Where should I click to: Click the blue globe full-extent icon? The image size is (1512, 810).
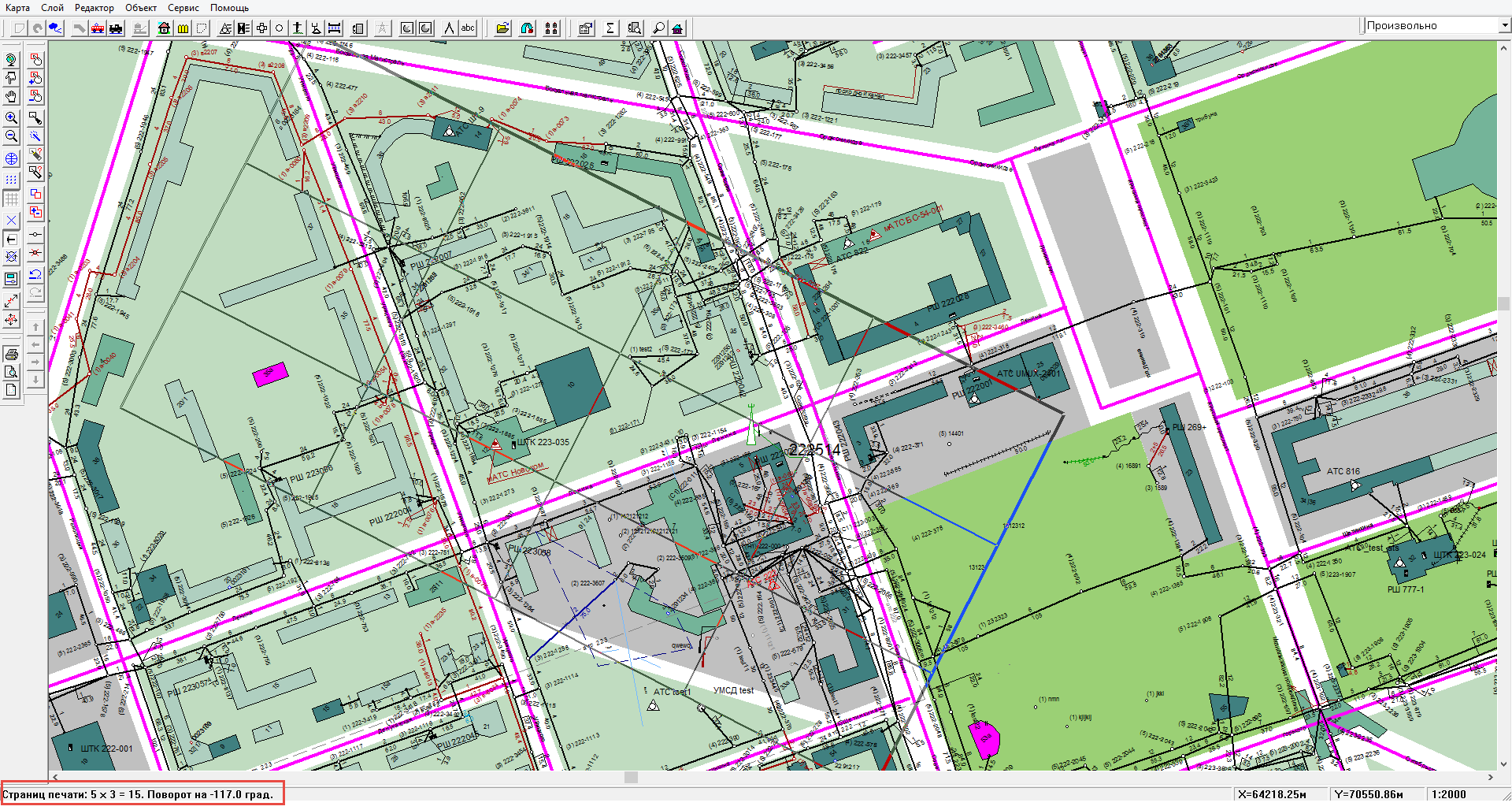11,158
